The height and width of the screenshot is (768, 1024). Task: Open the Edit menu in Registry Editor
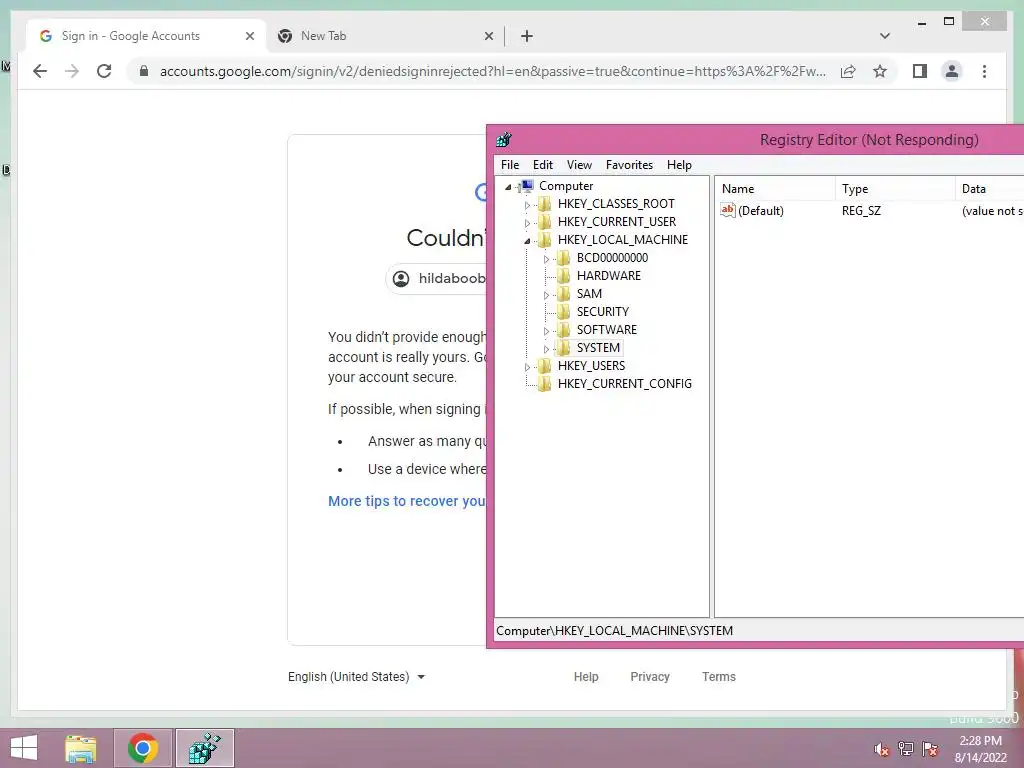[543, 165]
